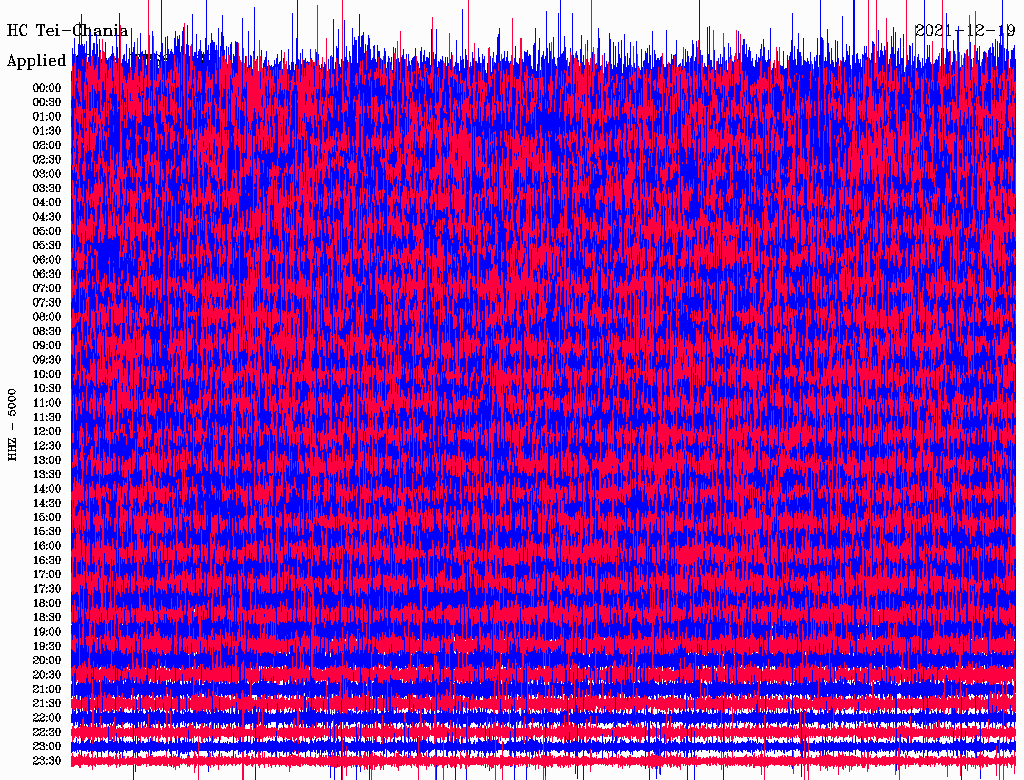Select the 17:00 time row label

click(x=47, y=575)
